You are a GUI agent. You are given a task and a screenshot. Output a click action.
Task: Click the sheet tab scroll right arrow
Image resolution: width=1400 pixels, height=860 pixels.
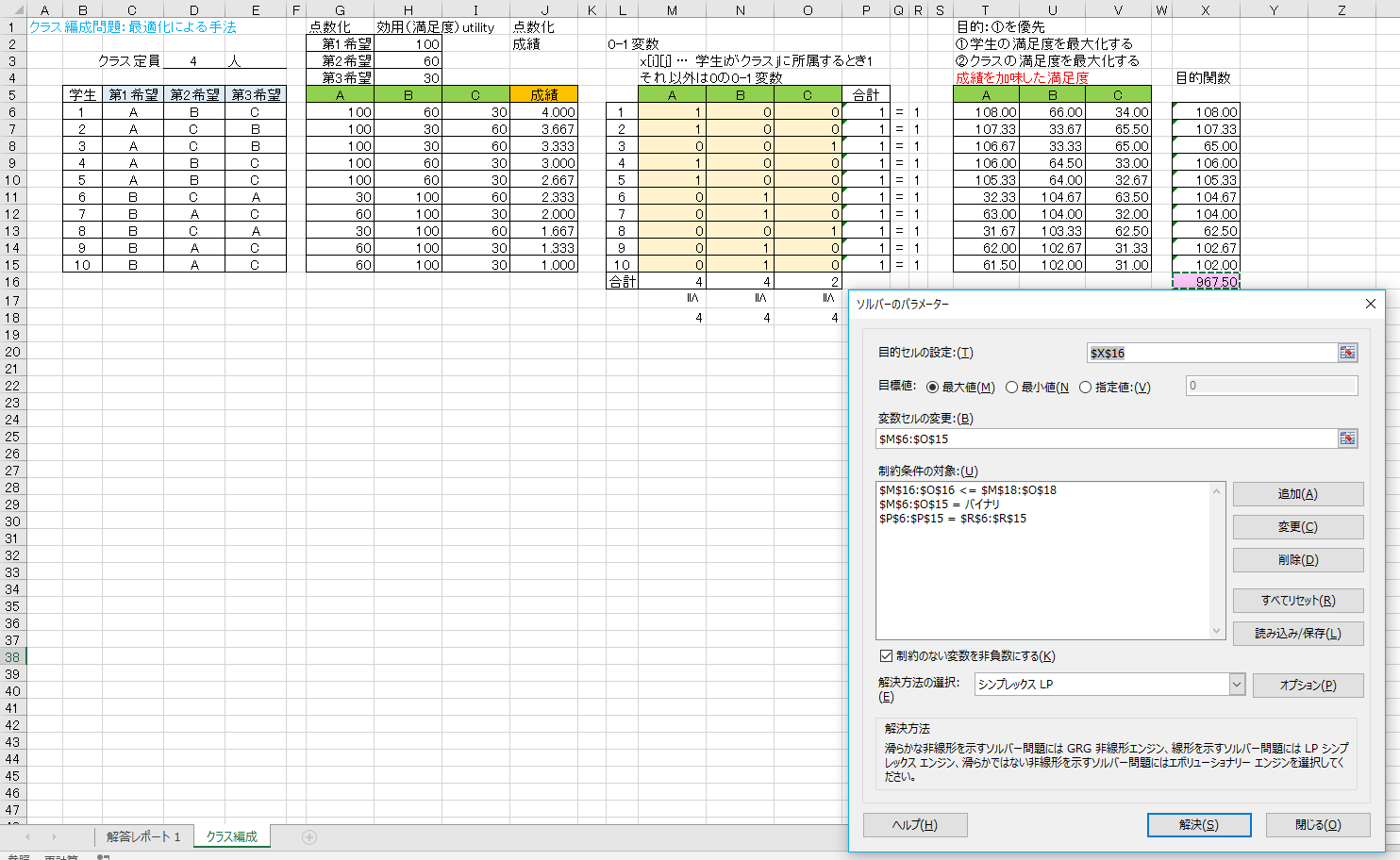pyautogui.click(x=54, y=836)
